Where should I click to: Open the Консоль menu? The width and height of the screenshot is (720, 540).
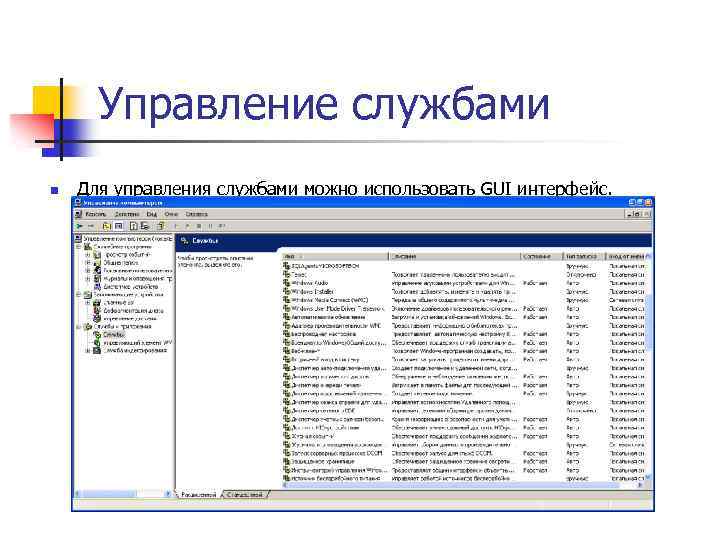tap(96, 214)
